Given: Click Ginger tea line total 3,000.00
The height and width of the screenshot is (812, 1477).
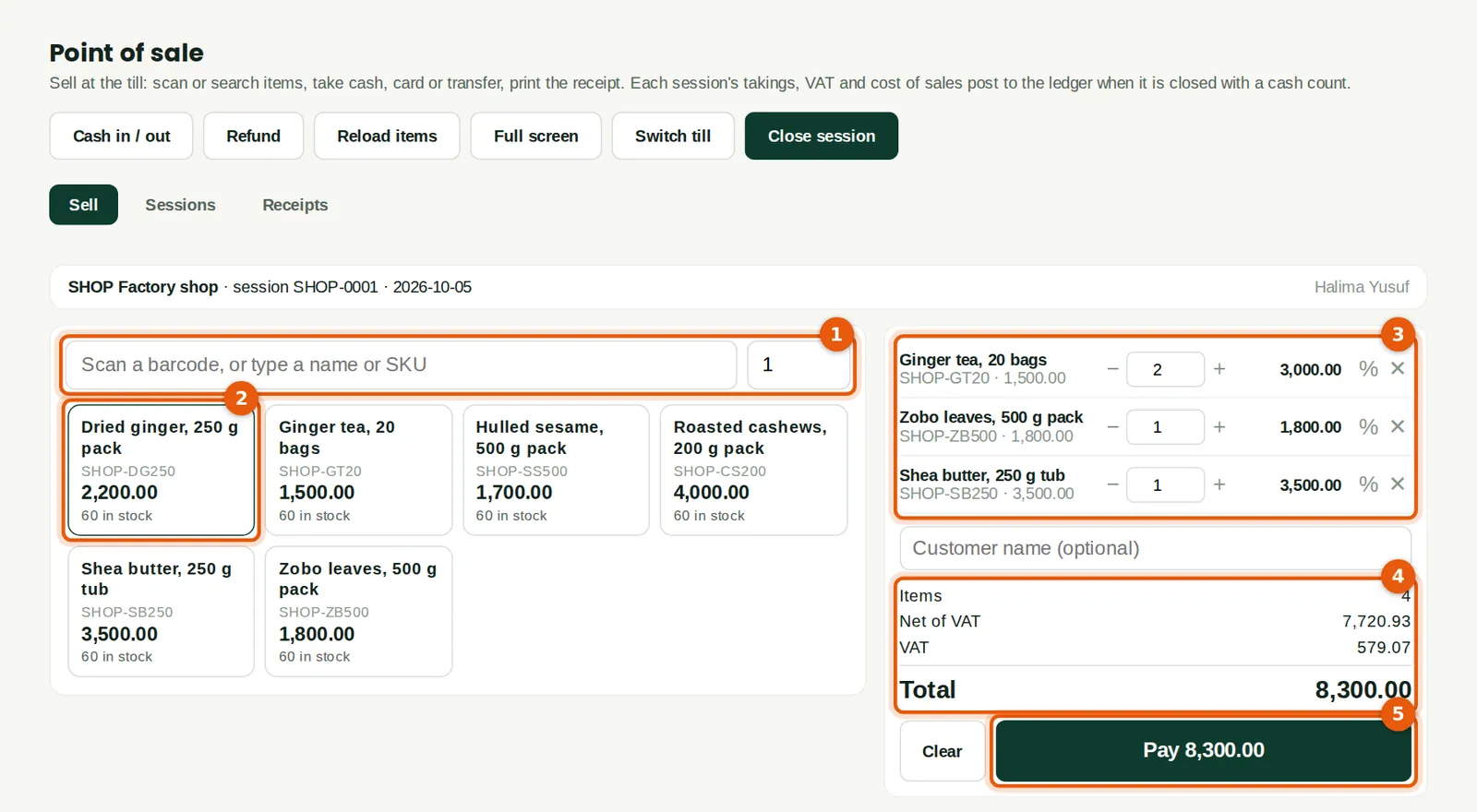Looking at the screenshot, I should 1310,370.
